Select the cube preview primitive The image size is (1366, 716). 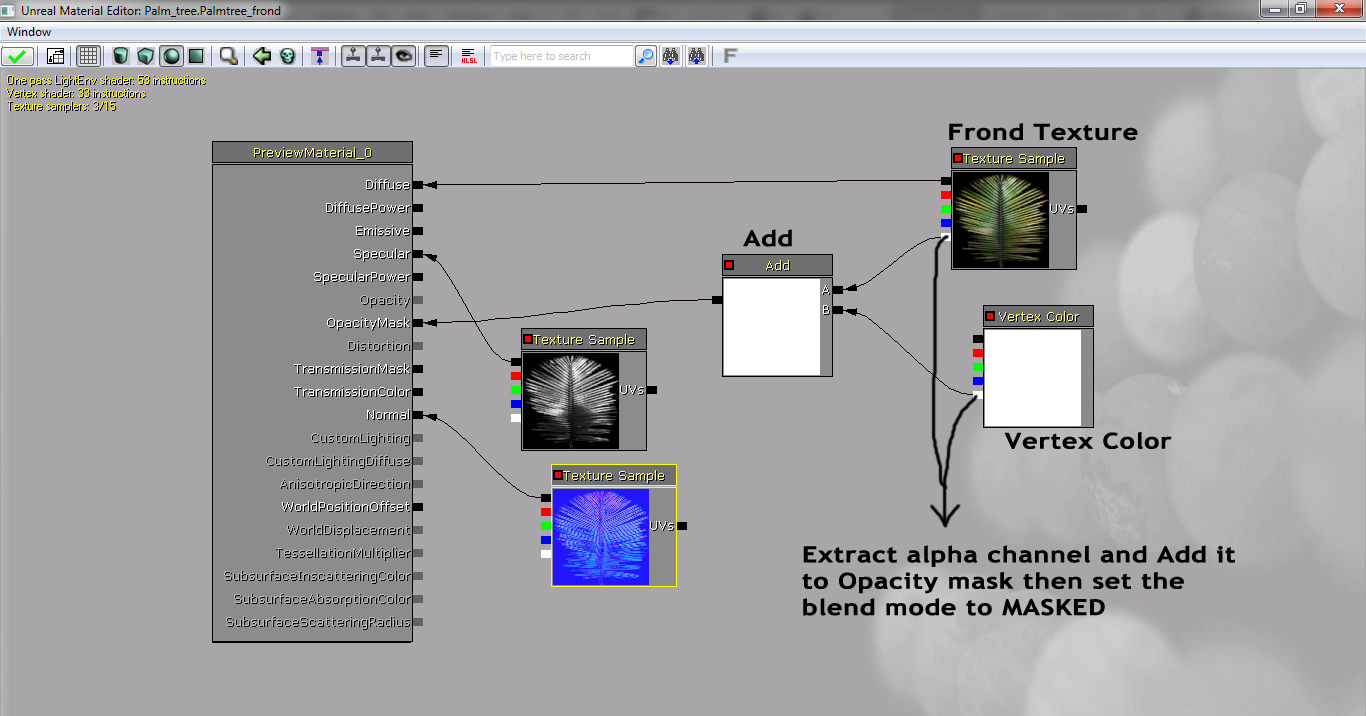point(146,56)
